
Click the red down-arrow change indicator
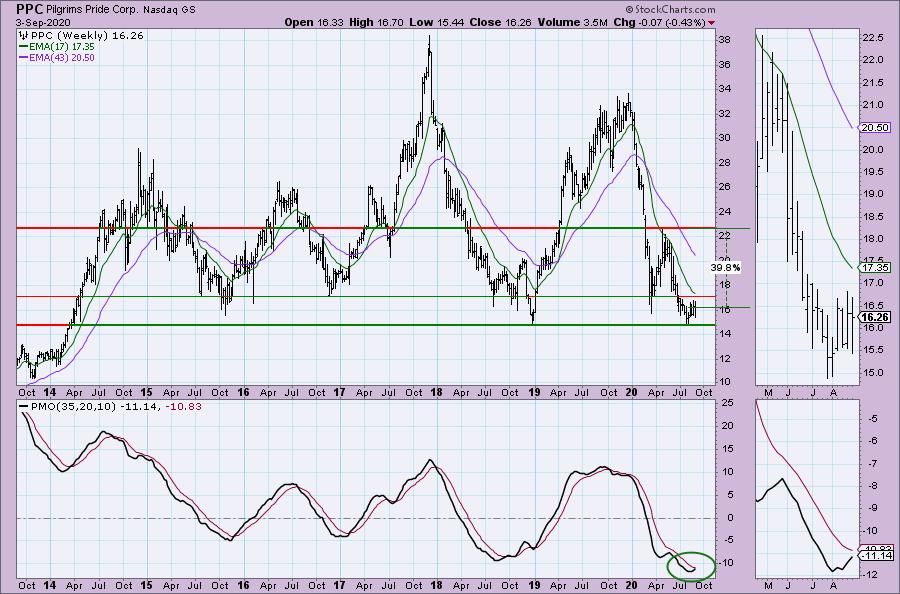point(712,23)
